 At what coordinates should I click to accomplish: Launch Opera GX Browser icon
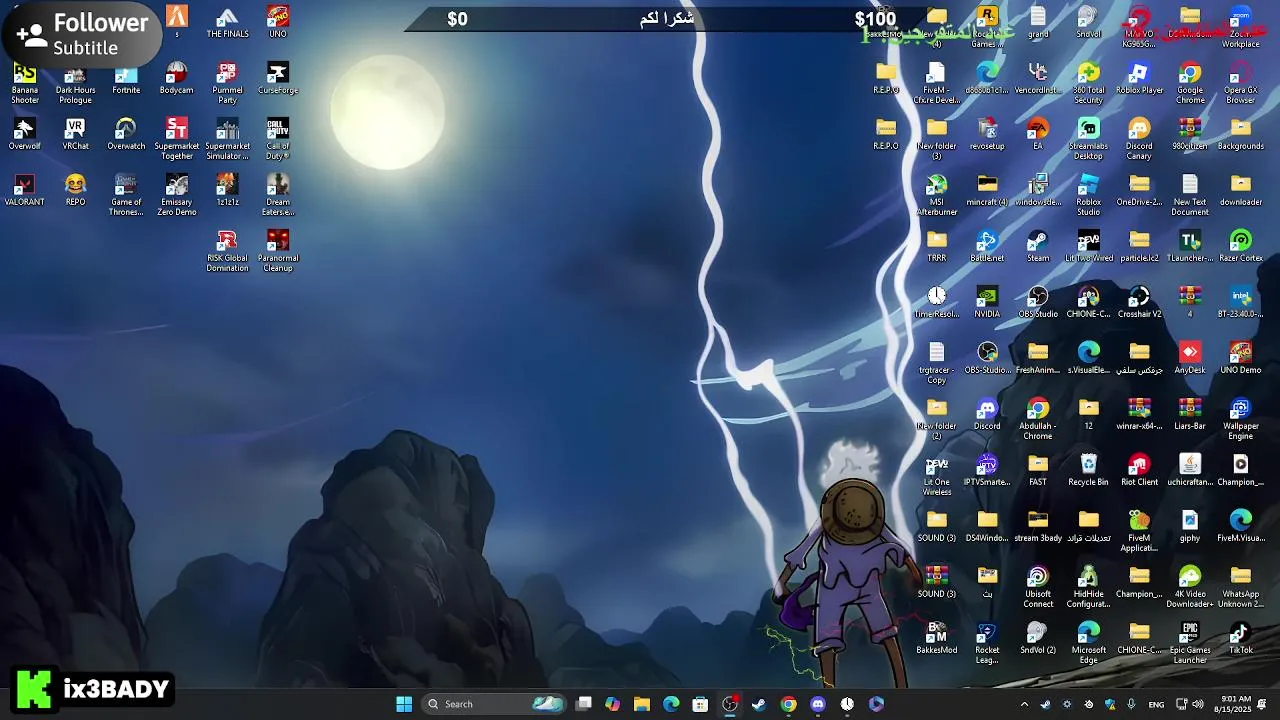[x=1241, y=83]
